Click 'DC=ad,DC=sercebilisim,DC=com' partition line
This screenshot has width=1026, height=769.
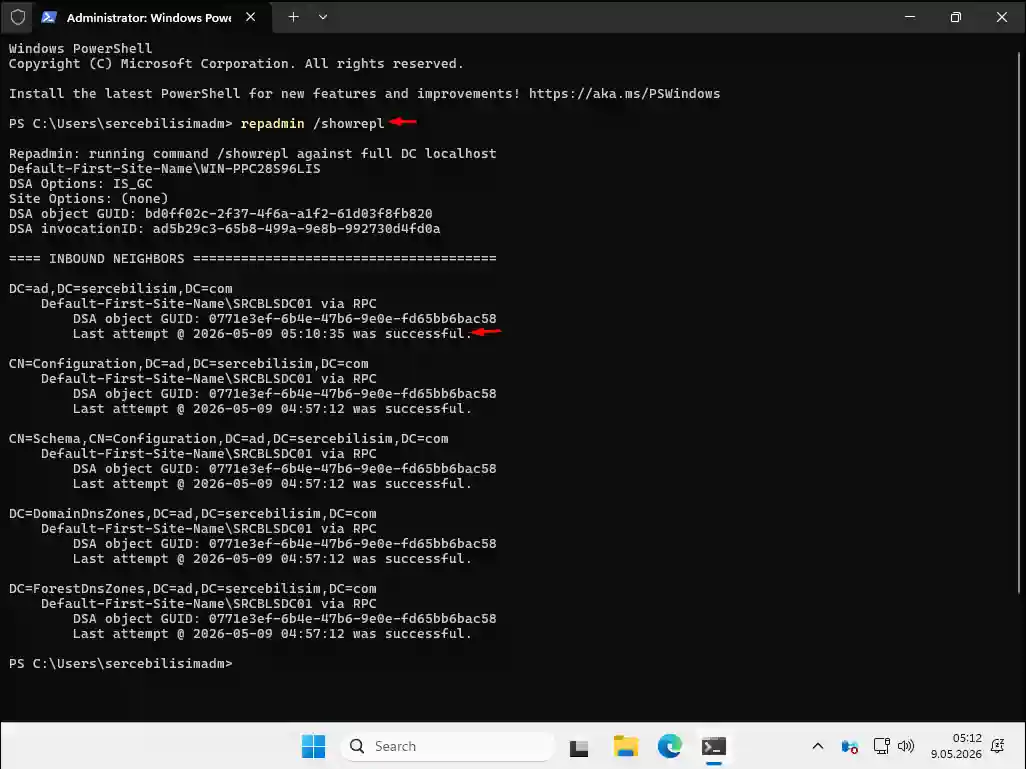tap(120, 289)
